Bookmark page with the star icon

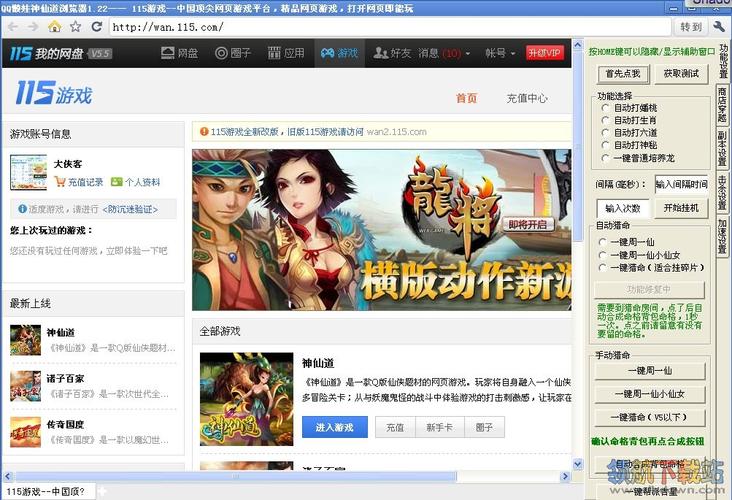[75, 27]
